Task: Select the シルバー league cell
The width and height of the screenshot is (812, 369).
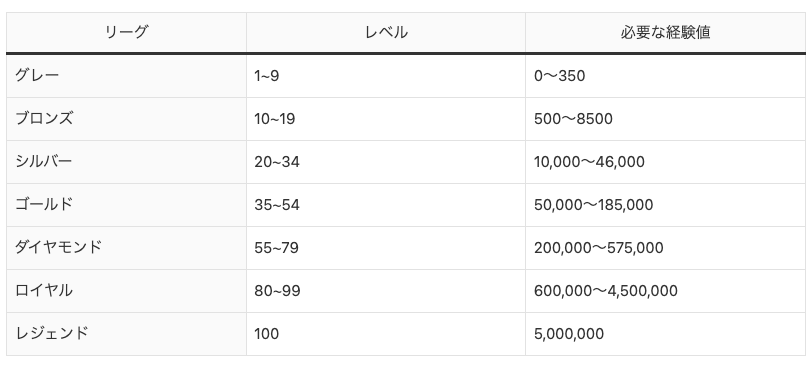Action: click(126, 161)
